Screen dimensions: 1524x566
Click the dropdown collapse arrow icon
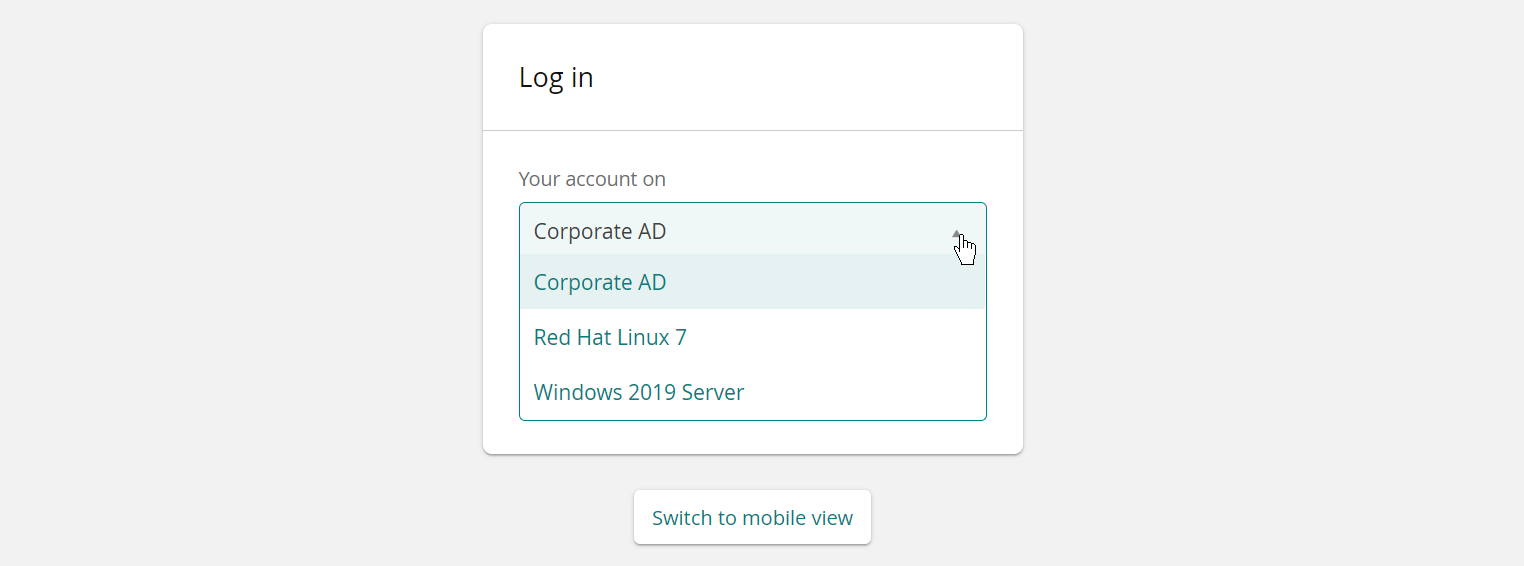point(957,233)
